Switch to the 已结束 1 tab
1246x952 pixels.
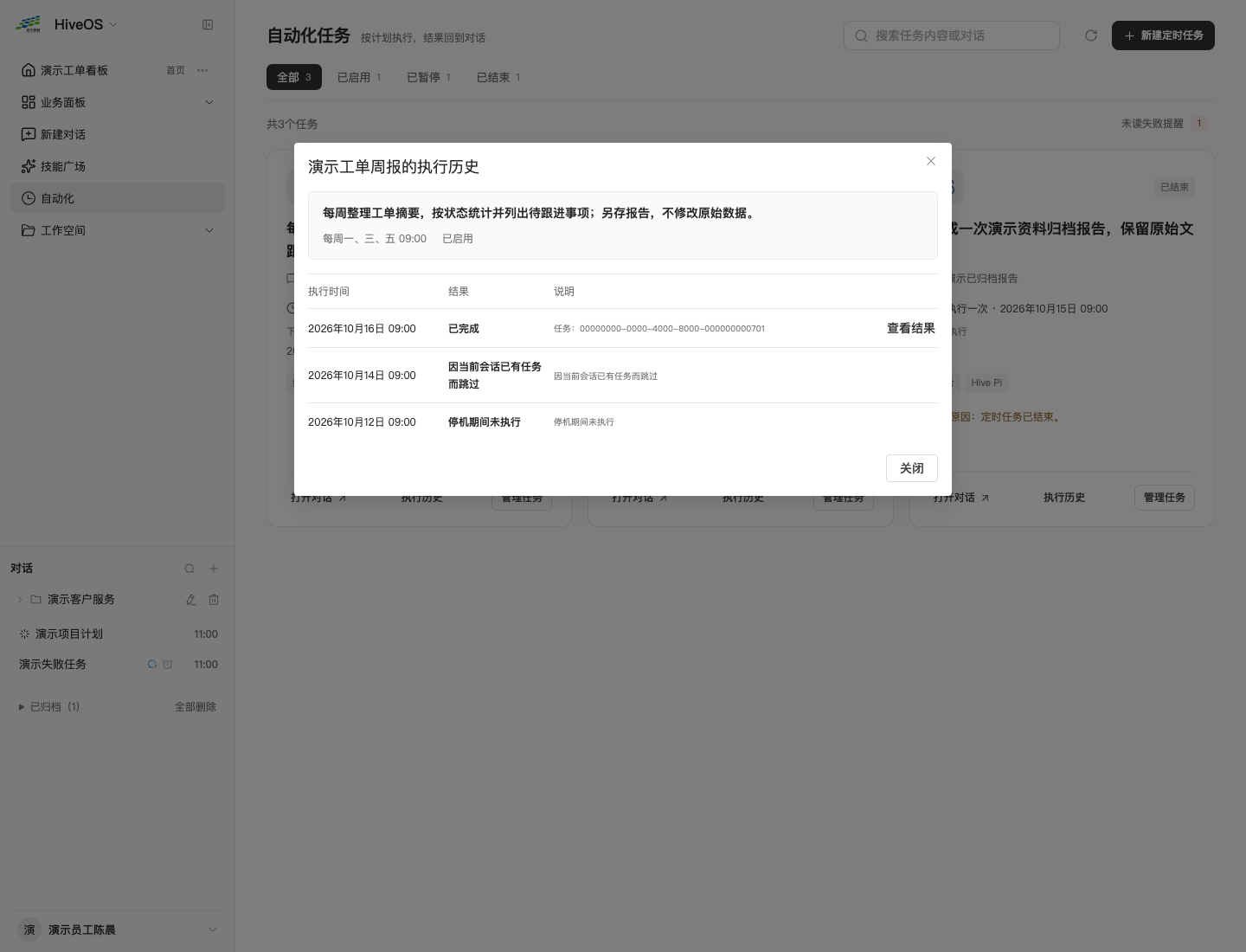pyautogui.click(x=498, y=77)
